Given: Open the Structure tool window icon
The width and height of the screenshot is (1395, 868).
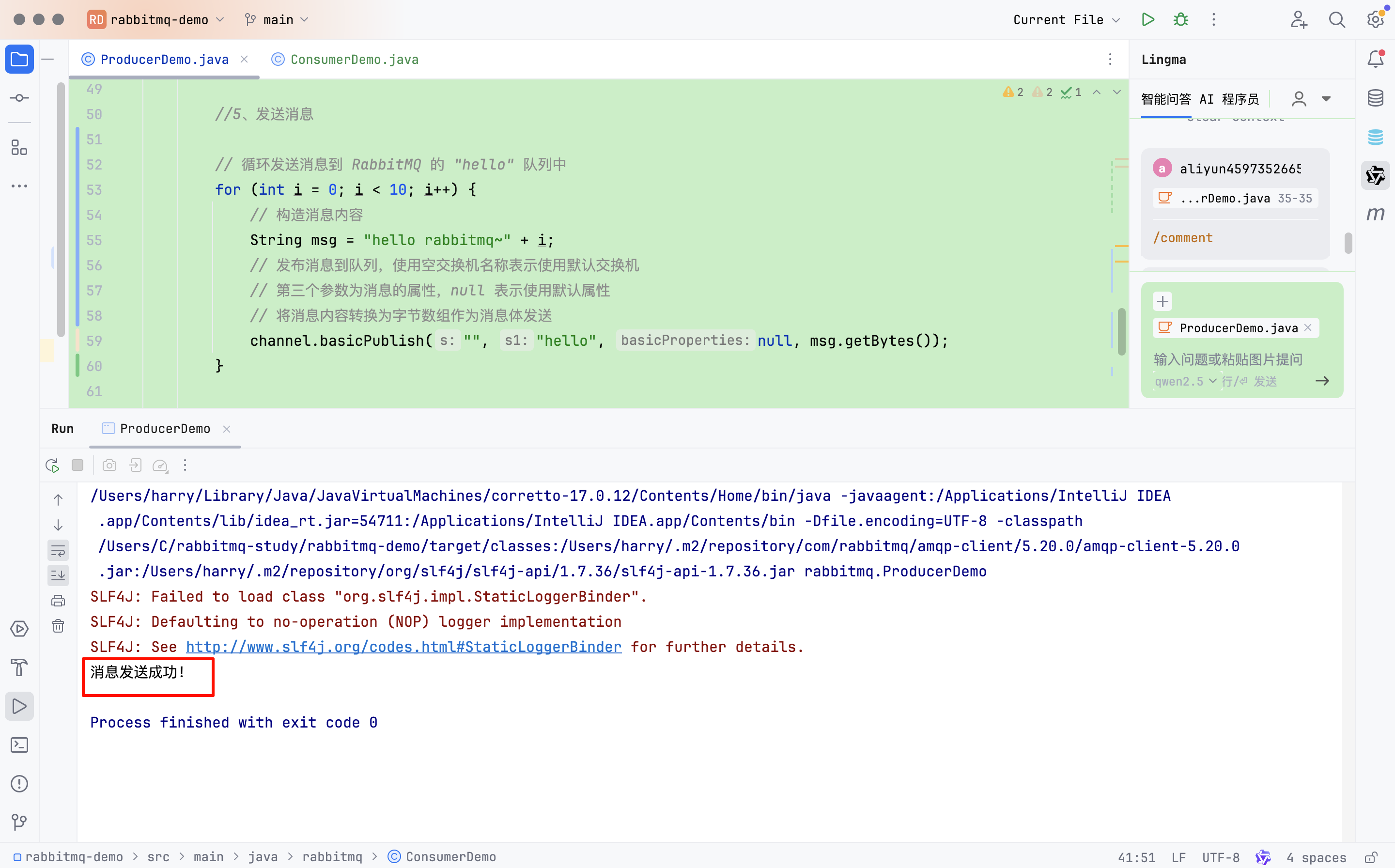Looking at the screenshot, I should 19,148.
